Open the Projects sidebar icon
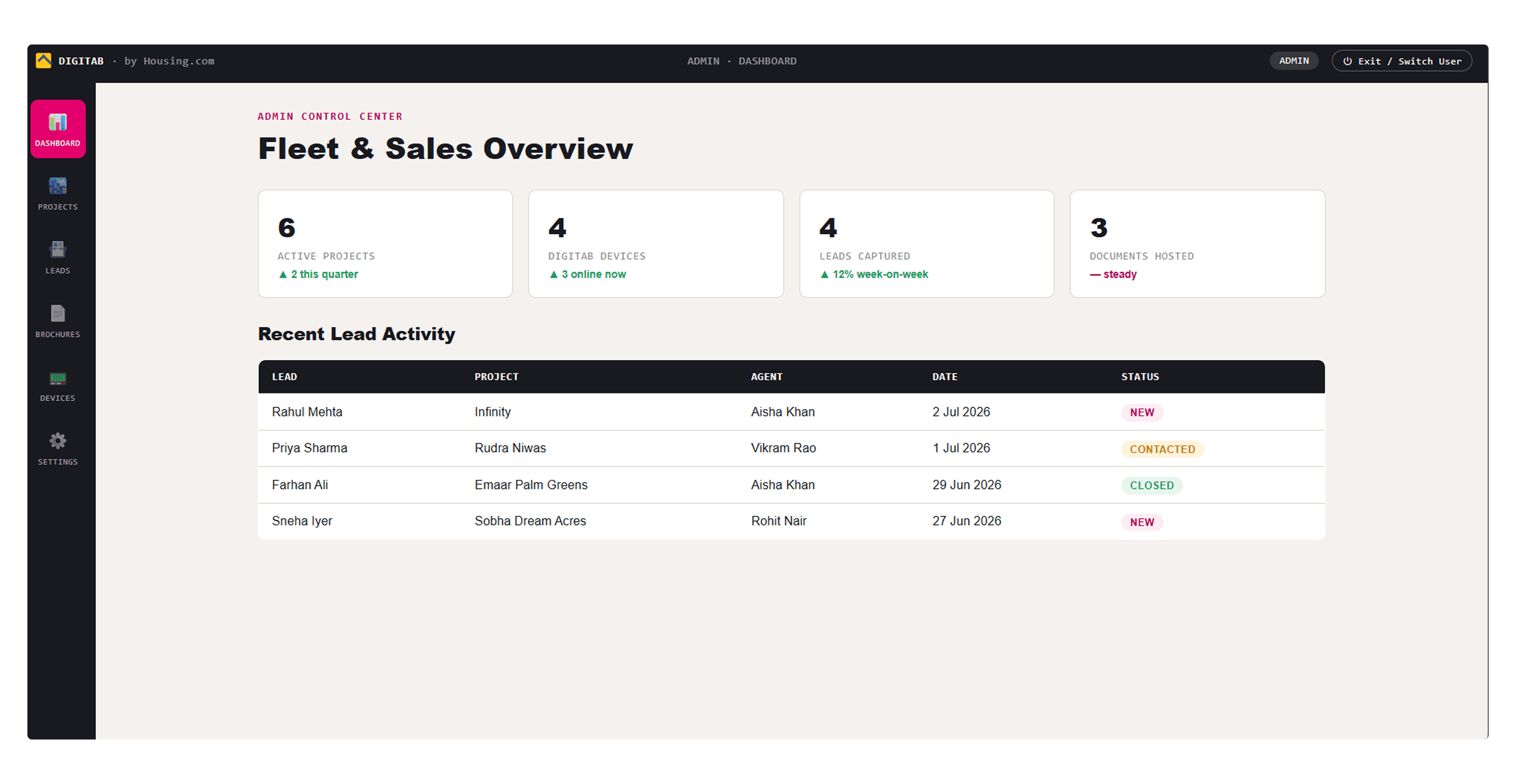This screenshot has height=784, width=1516. coord(58,193)
